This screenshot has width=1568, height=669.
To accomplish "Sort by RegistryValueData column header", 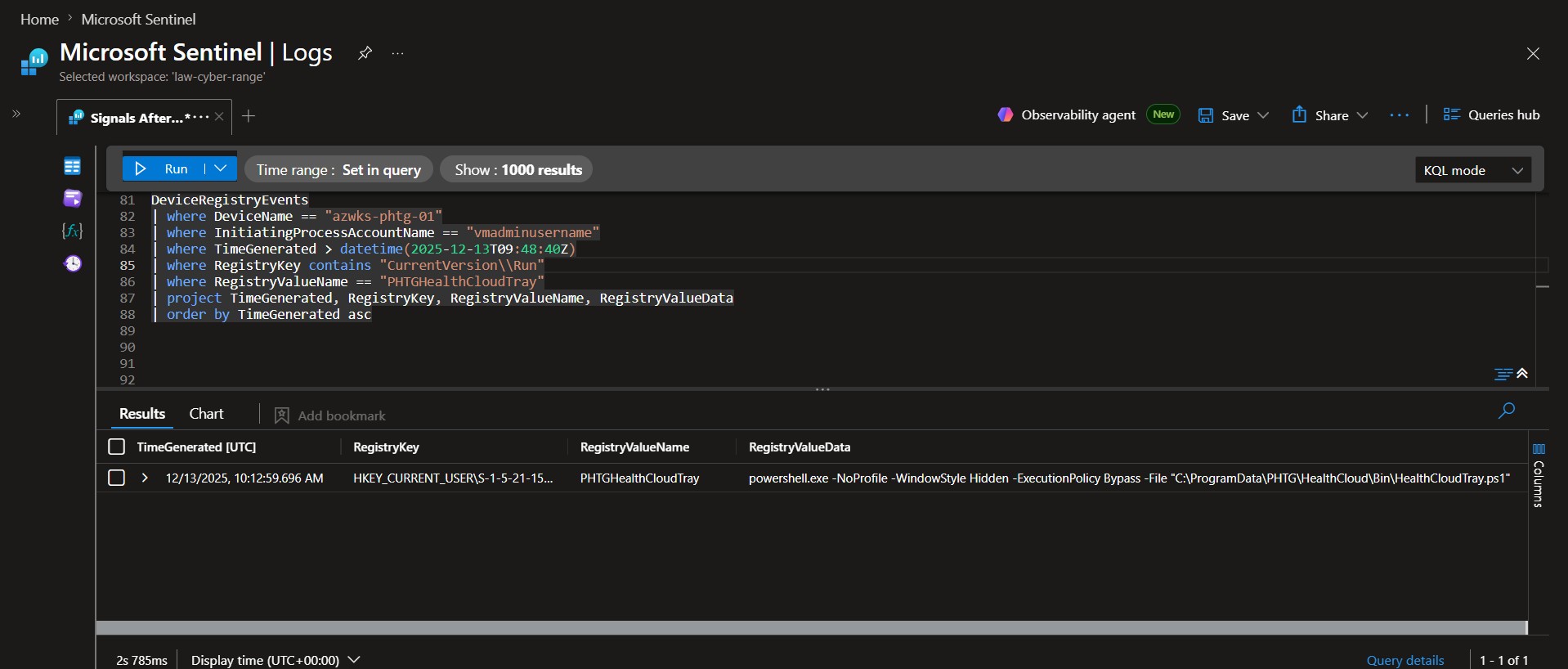I will [800, 447].
